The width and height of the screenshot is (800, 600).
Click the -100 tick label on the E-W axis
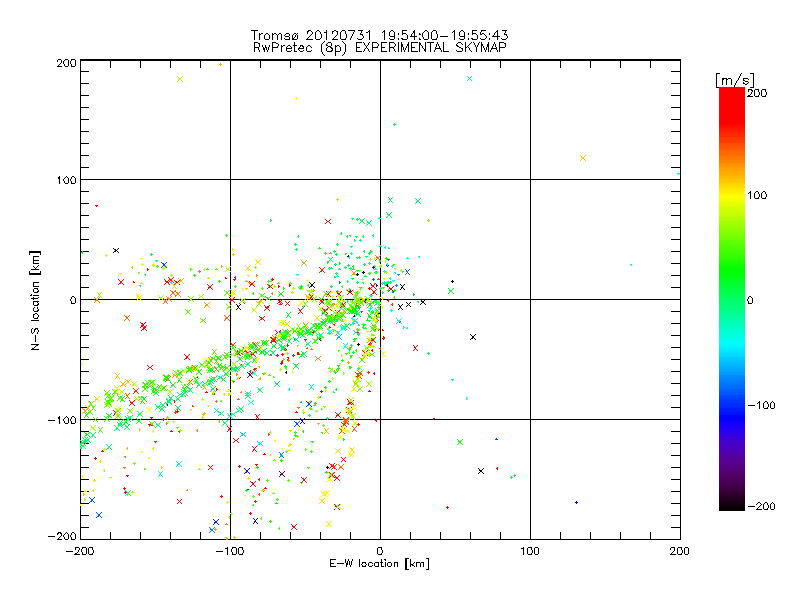(230, 551)
